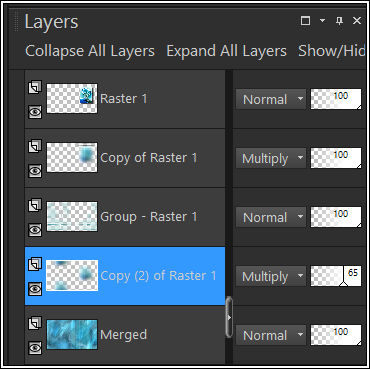The width and height of the screenshot is (370, 369).
Task: Click the layer type icon for Copy of Raster 1
Action: (35, 146)
